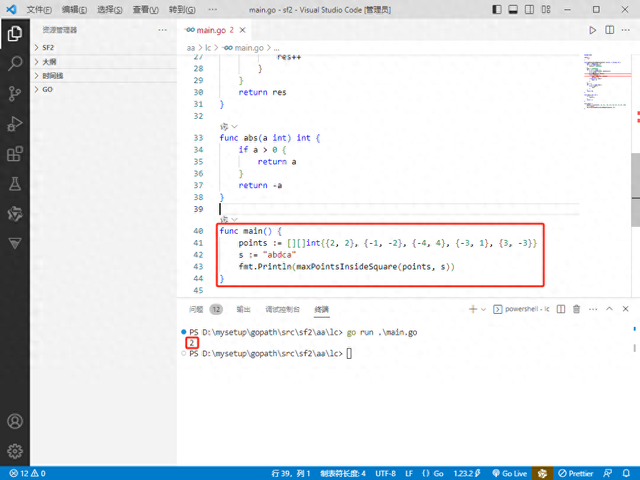This screenshot has height=480, width=640.
Task: Expand the SF2 folder section
Action: pyautogui.click(x=103, y=48)
